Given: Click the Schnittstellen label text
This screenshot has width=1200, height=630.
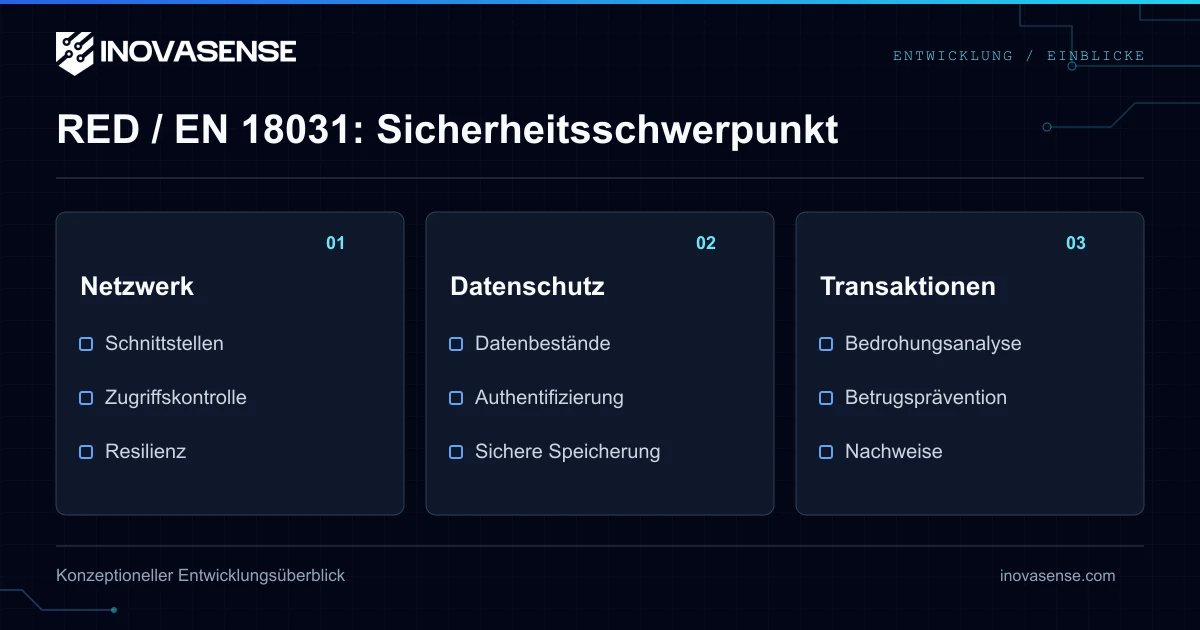Looking at the screenshot, I should [164, 343].
